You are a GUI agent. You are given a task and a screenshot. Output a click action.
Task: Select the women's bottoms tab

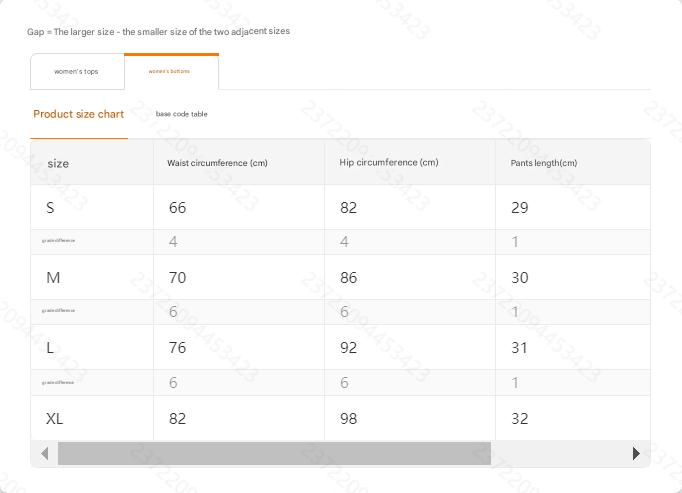169,71
